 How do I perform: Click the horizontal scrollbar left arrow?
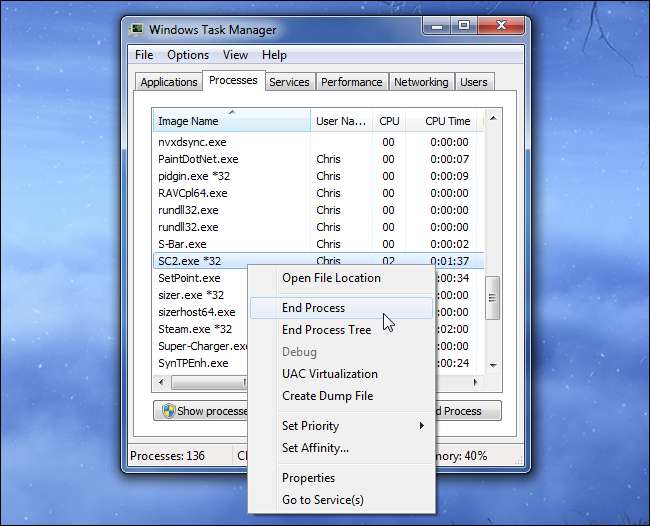[x=161, y=382]
